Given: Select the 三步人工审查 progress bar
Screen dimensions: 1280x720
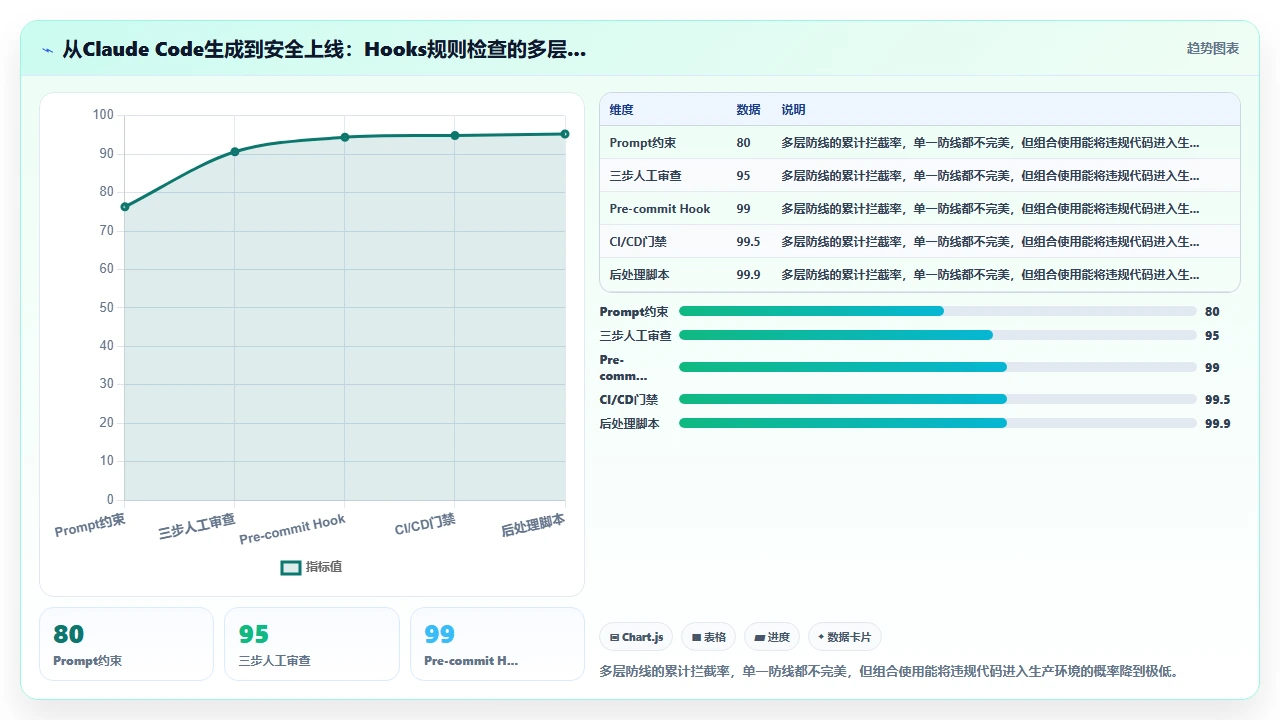Looking at the screenshot, I should click(937, 335).
